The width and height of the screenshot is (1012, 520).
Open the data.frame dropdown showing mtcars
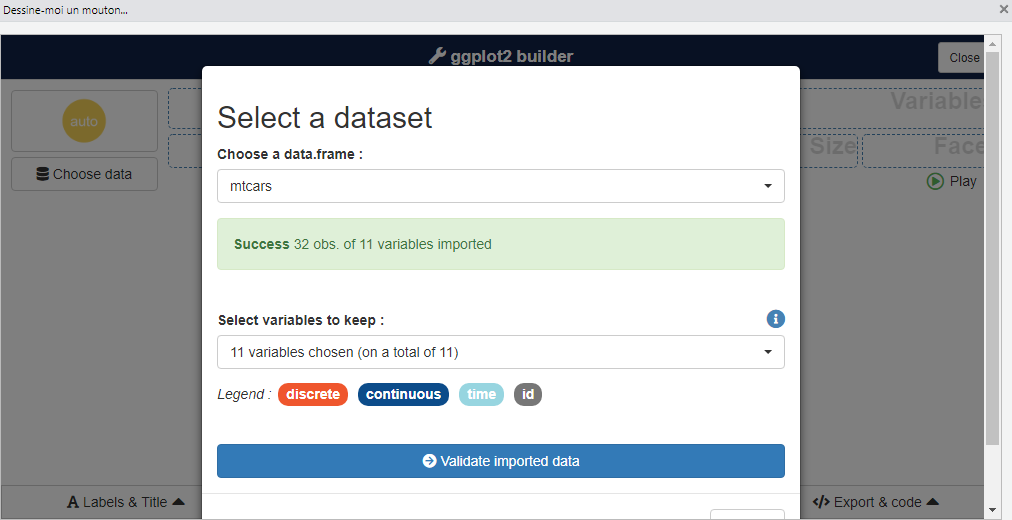click(x=500, y=186)
